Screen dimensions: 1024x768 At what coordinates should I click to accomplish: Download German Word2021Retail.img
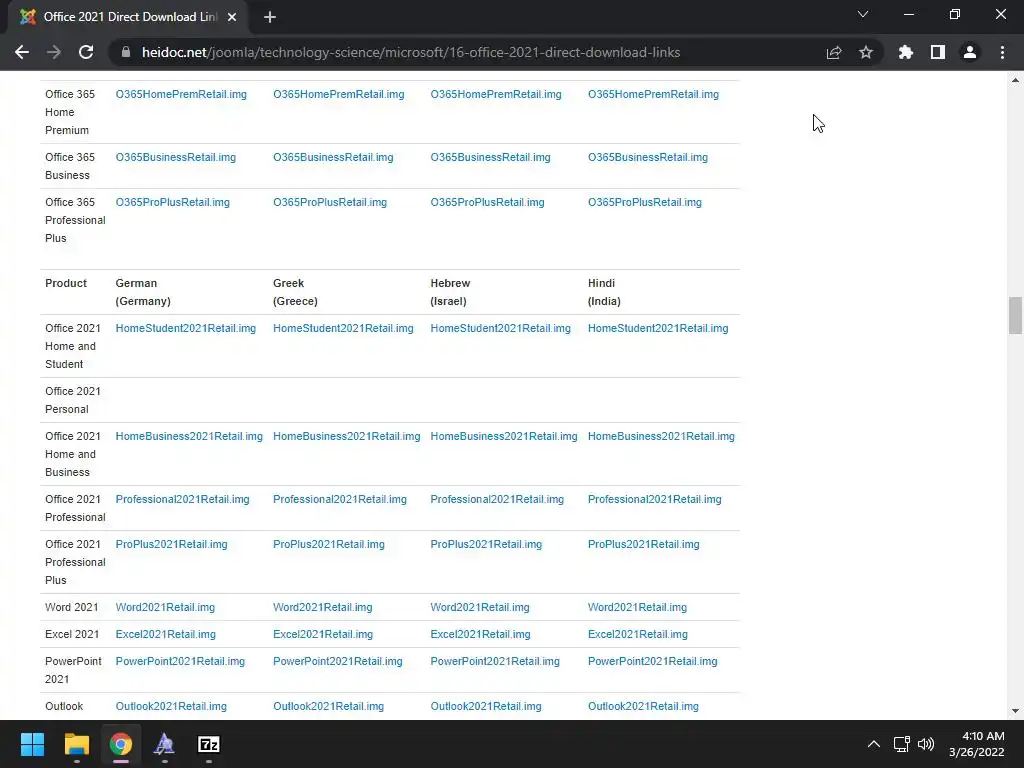pos(165,607)
